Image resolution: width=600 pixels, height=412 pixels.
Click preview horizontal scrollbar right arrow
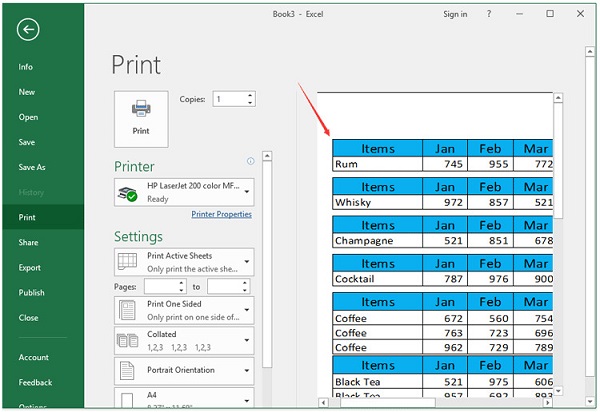tap(548, 402)
